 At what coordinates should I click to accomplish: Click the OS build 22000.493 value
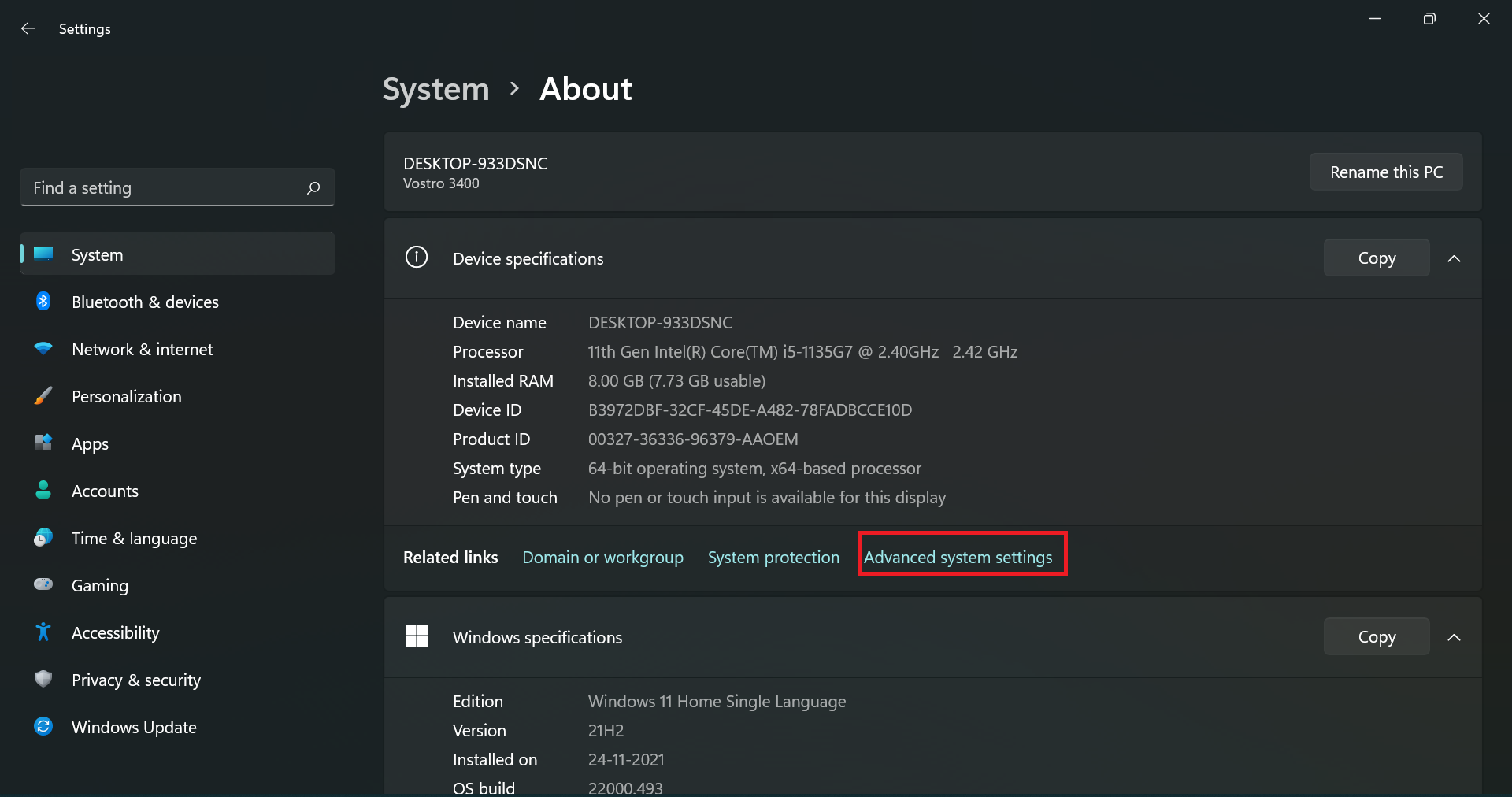[x=625, y=788]
